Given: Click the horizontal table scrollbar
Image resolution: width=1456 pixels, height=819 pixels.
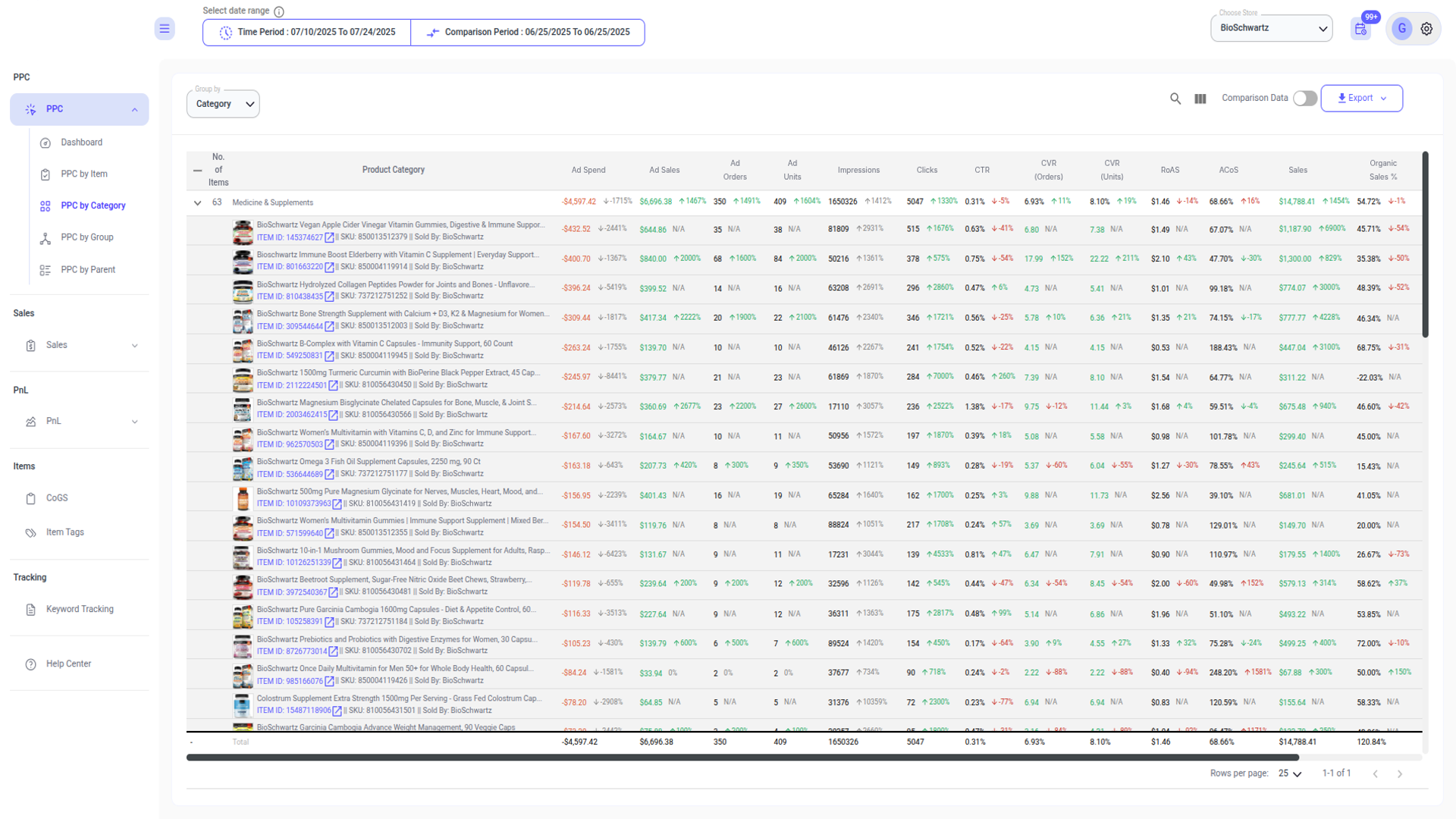Looking at the screenshot, I should coord(743,758).
